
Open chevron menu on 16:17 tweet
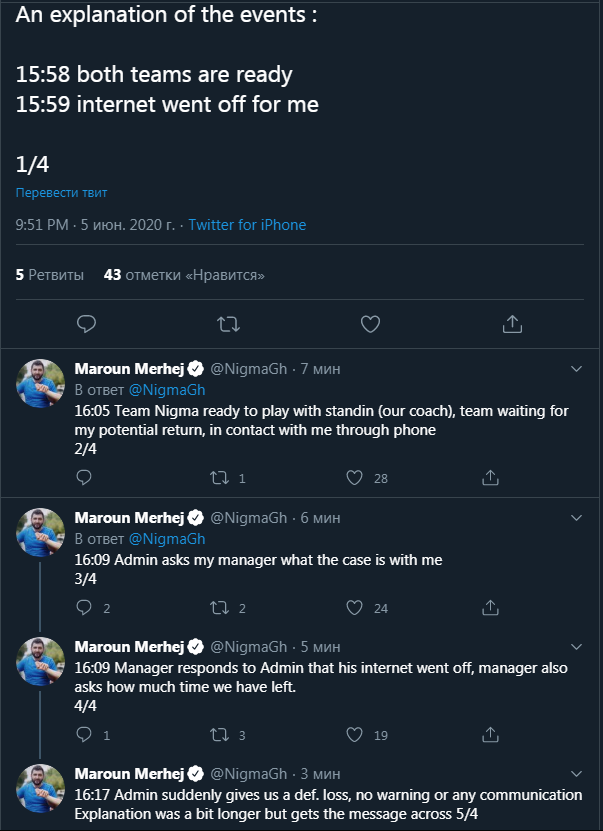tap(576, 774)
